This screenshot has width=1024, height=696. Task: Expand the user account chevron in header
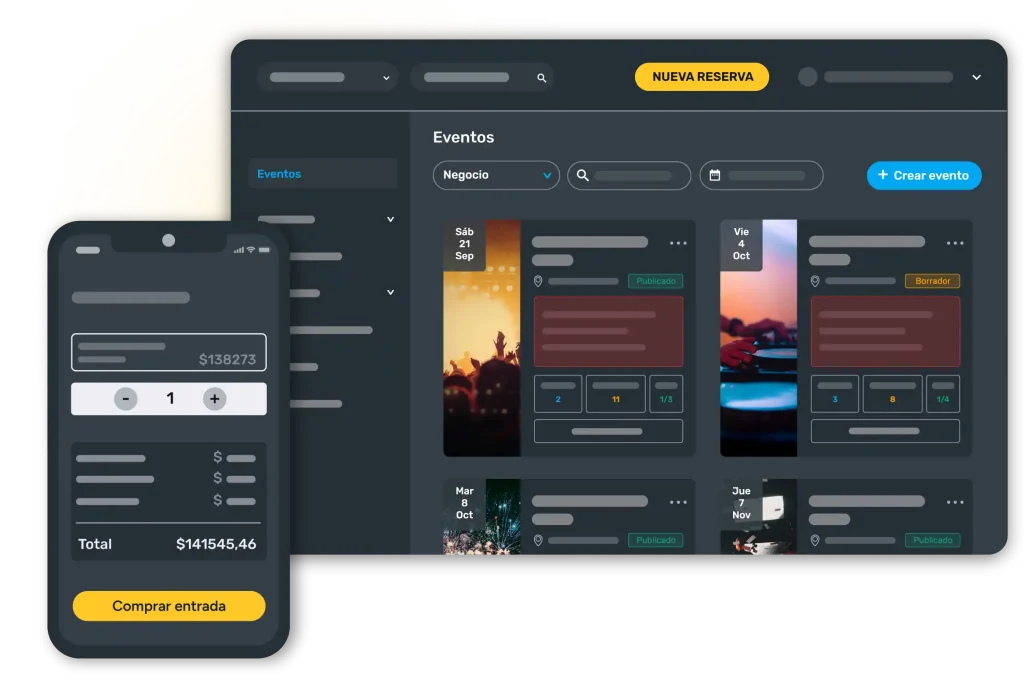click(976, 78)
